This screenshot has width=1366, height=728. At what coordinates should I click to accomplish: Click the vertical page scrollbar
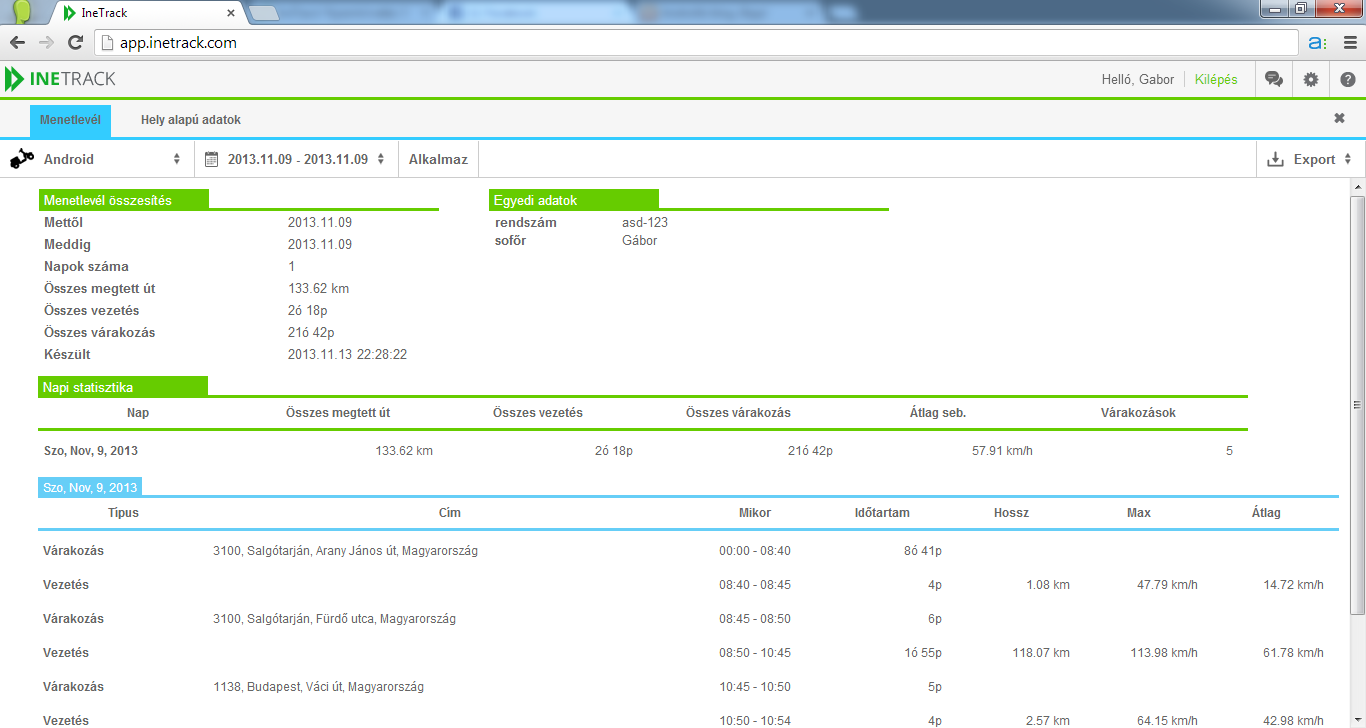1357,405
